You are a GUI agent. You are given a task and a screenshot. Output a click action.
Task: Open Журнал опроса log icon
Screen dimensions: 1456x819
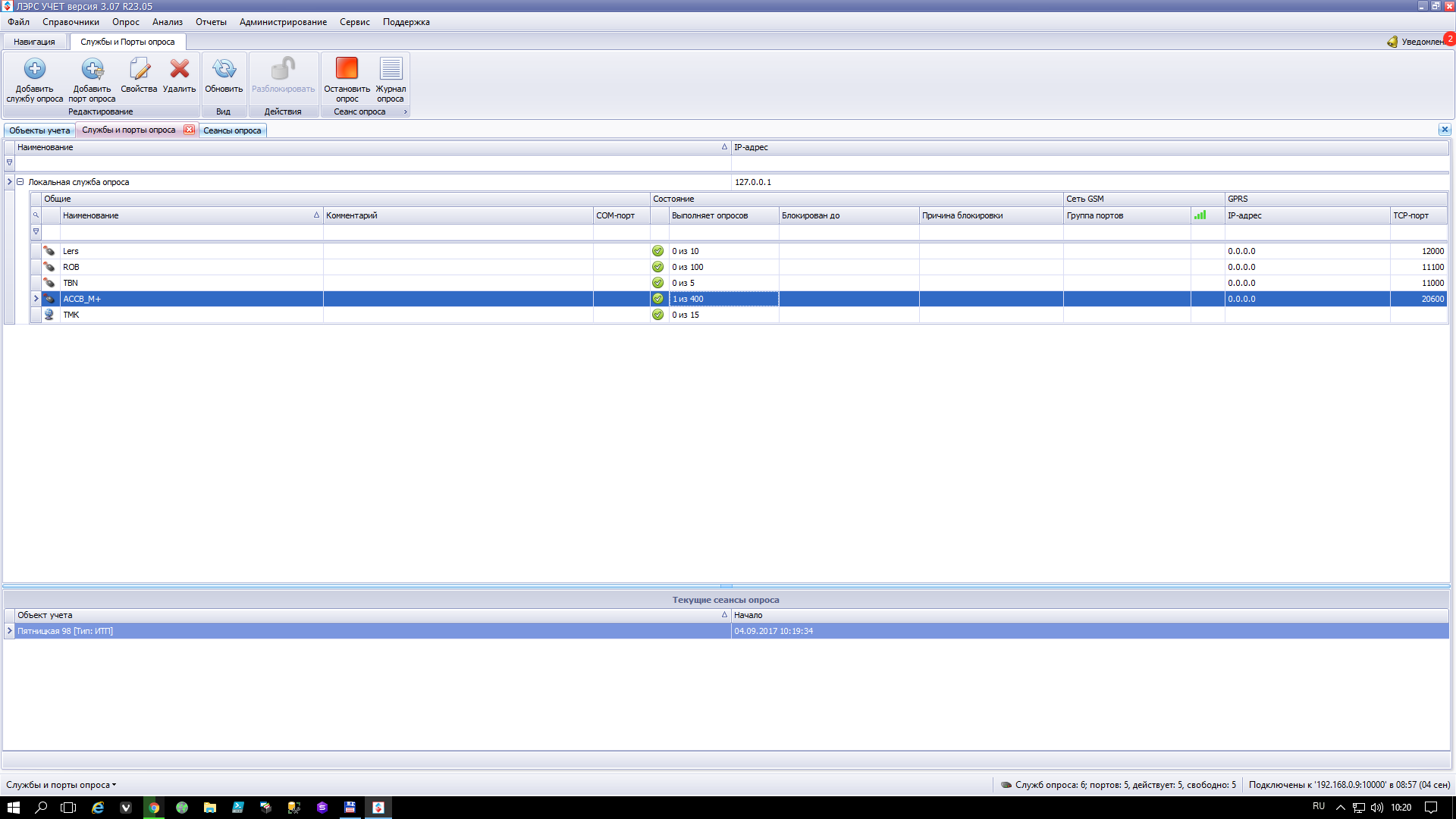391,68
